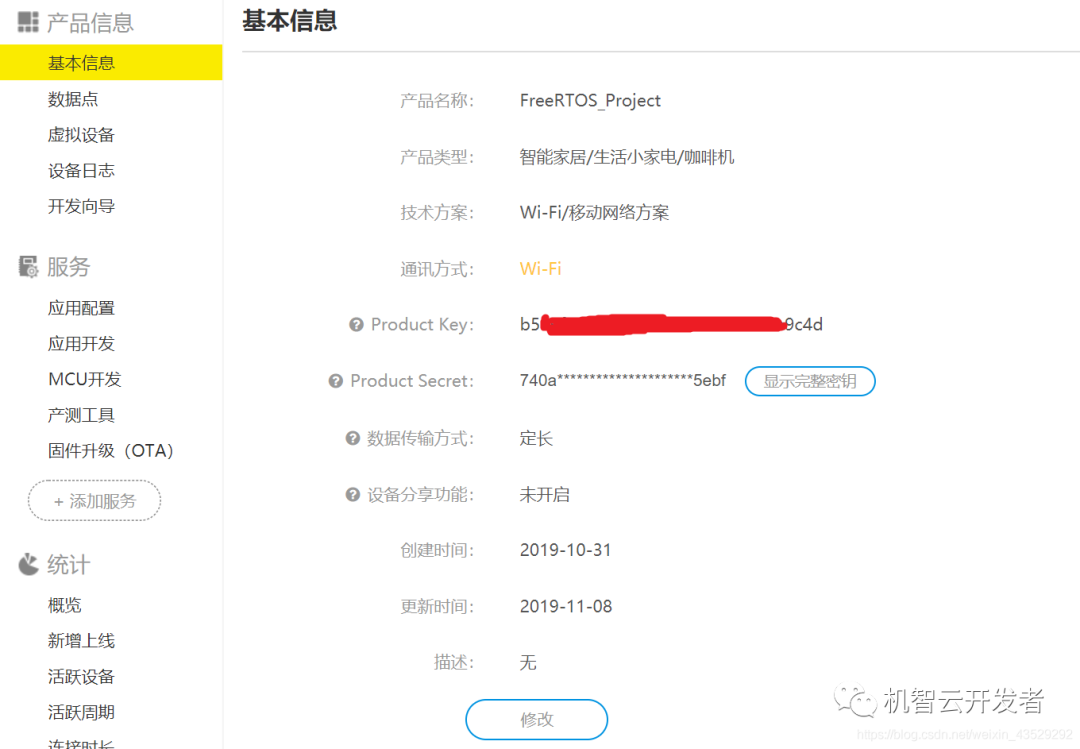This screenshot has width=1080, height=749.
Task: Click the 统计 pie-chart icon
Action: 27,564
